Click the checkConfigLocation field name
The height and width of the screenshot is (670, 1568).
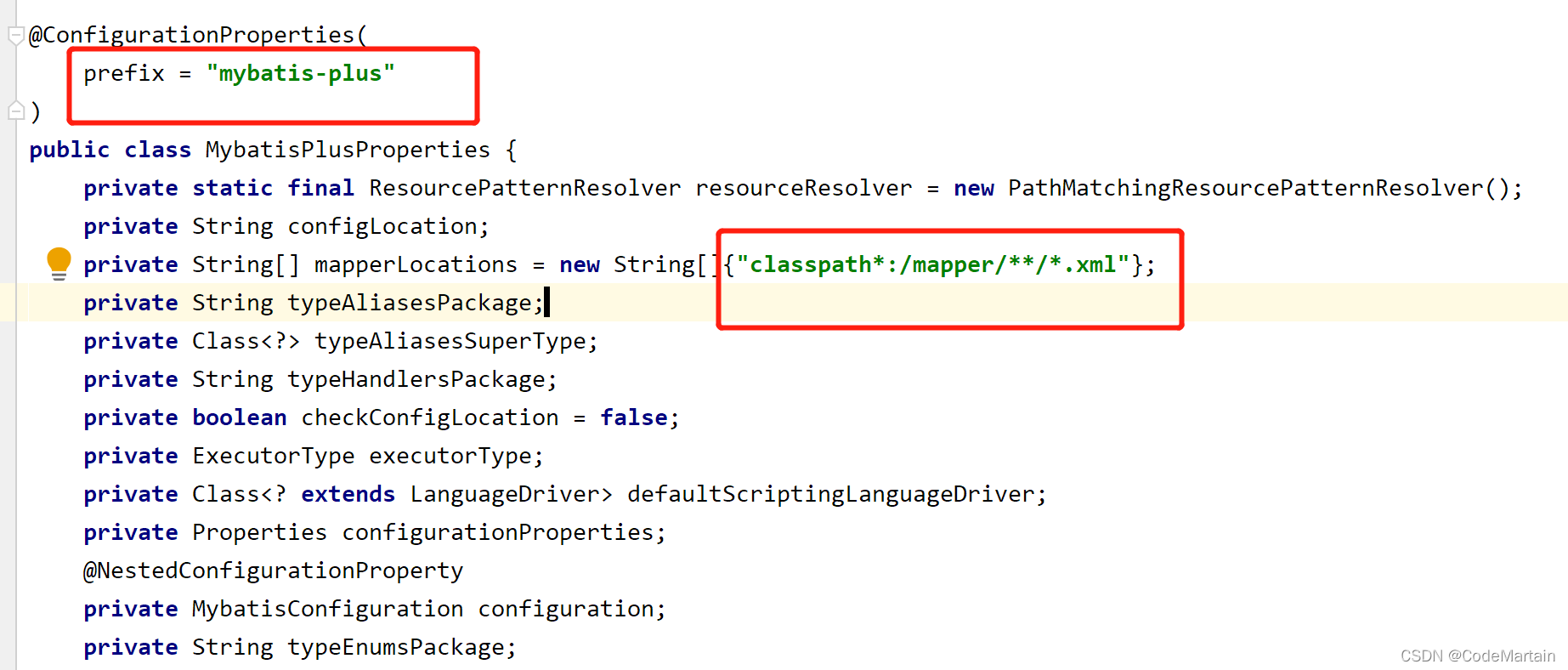[x=430, y=417]
